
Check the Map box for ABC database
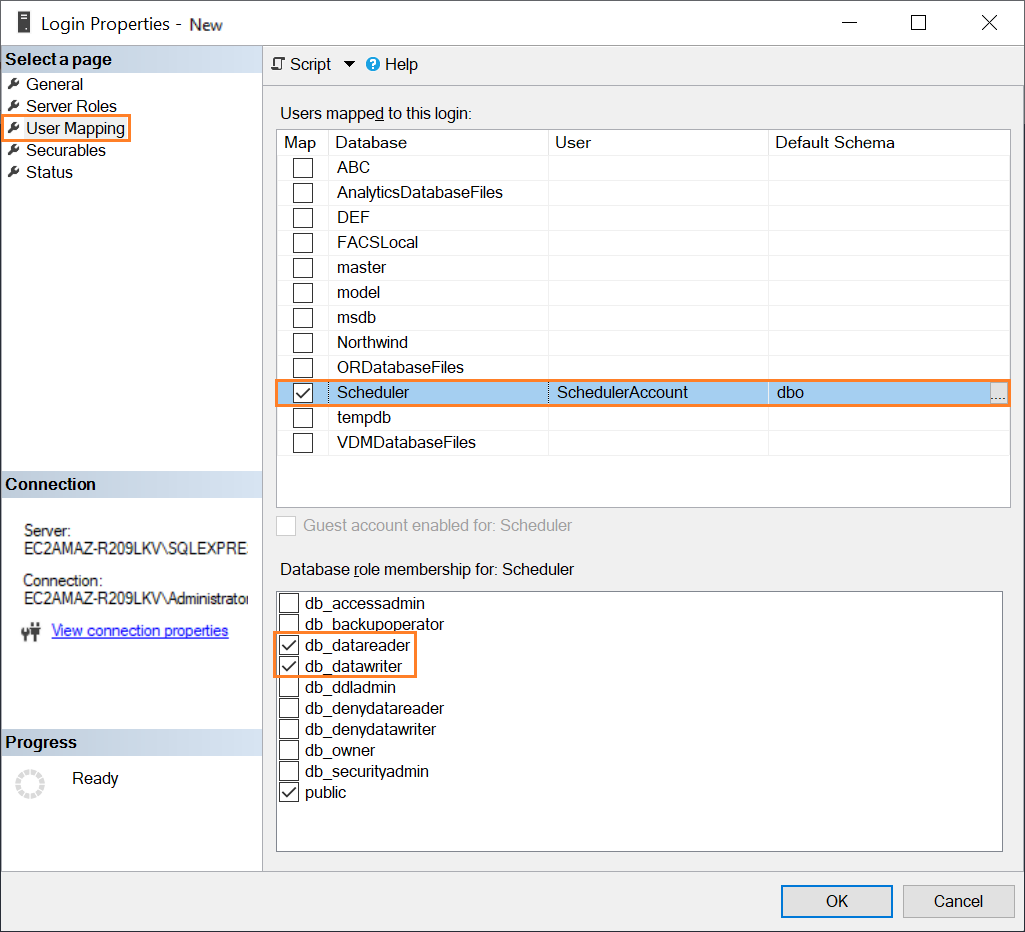[x=303, y=168]
